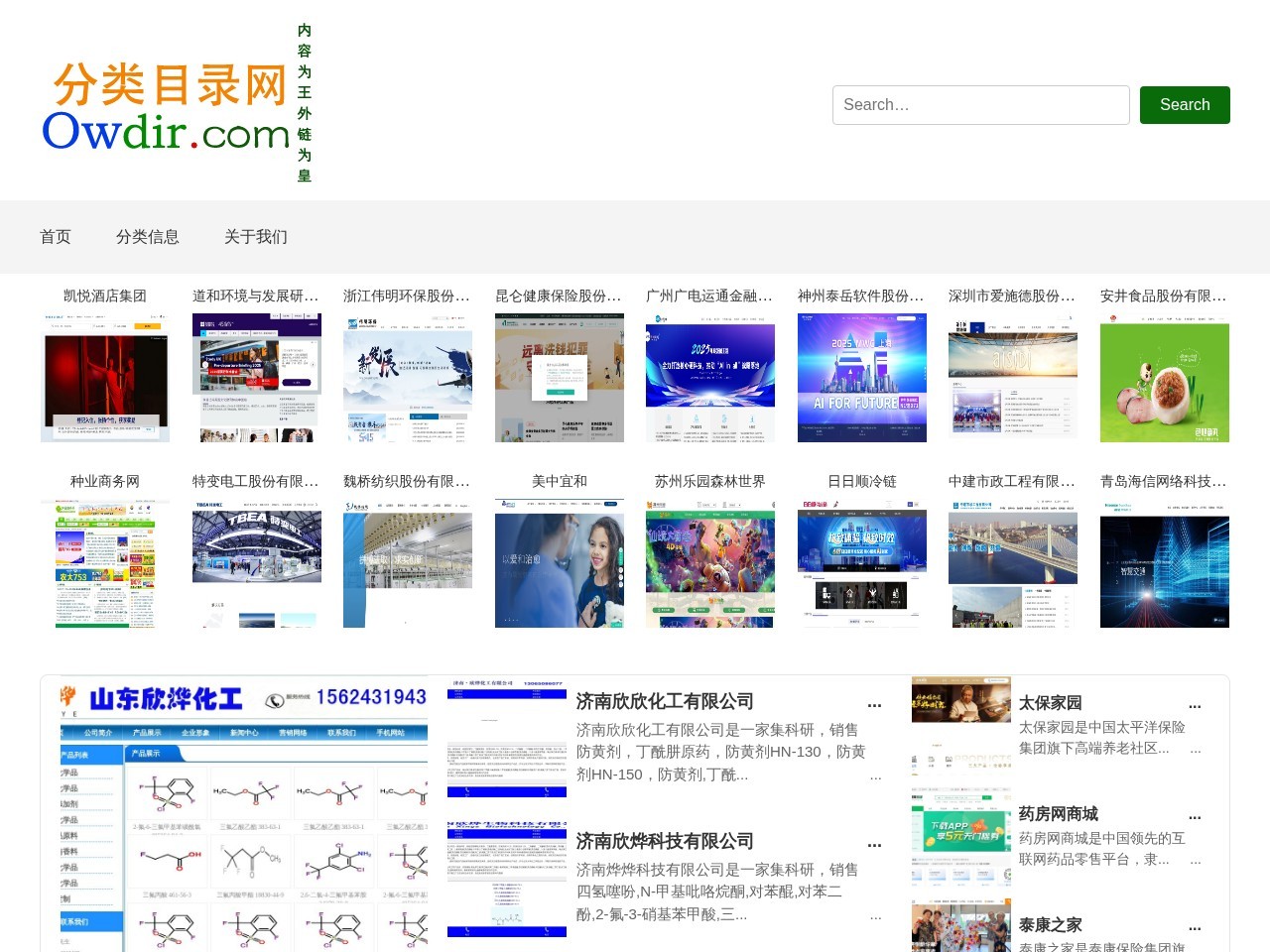Focus the Search input field
This screenshot has height=952, width=1270.
tap(980, 105)
